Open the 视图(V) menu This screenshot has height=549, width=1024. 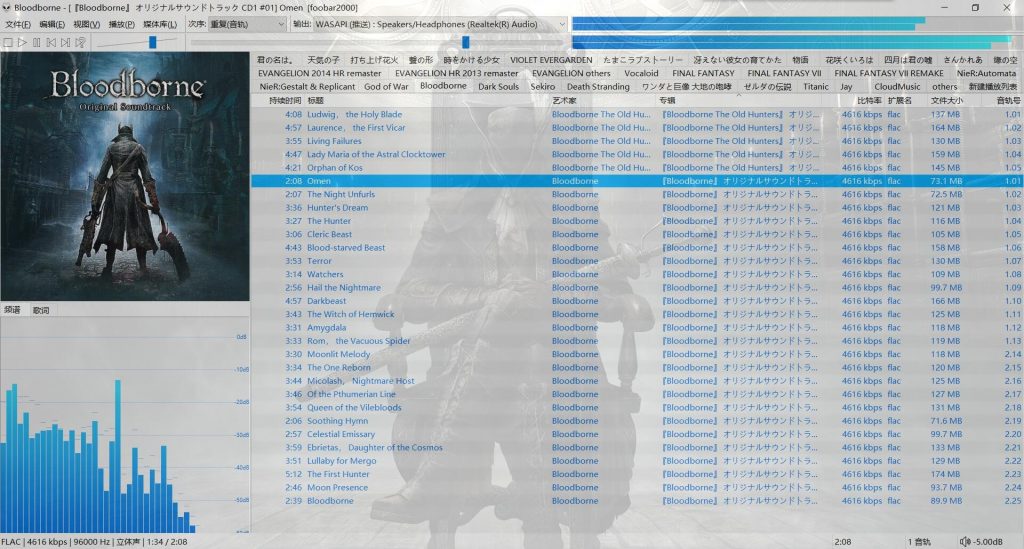tap(86, 24)
